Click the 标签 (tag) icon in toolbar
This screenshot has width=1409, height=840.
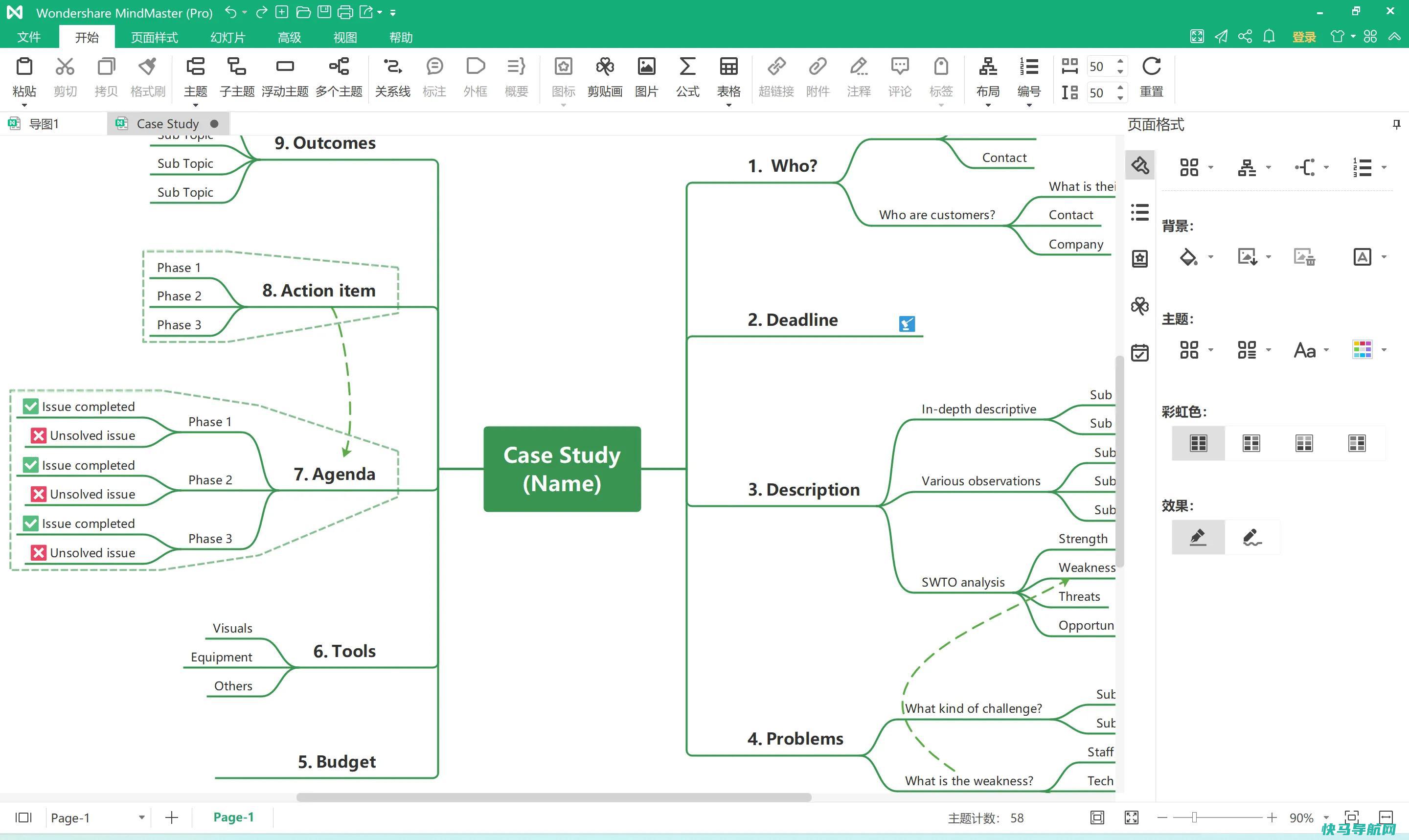pos(941,75)
